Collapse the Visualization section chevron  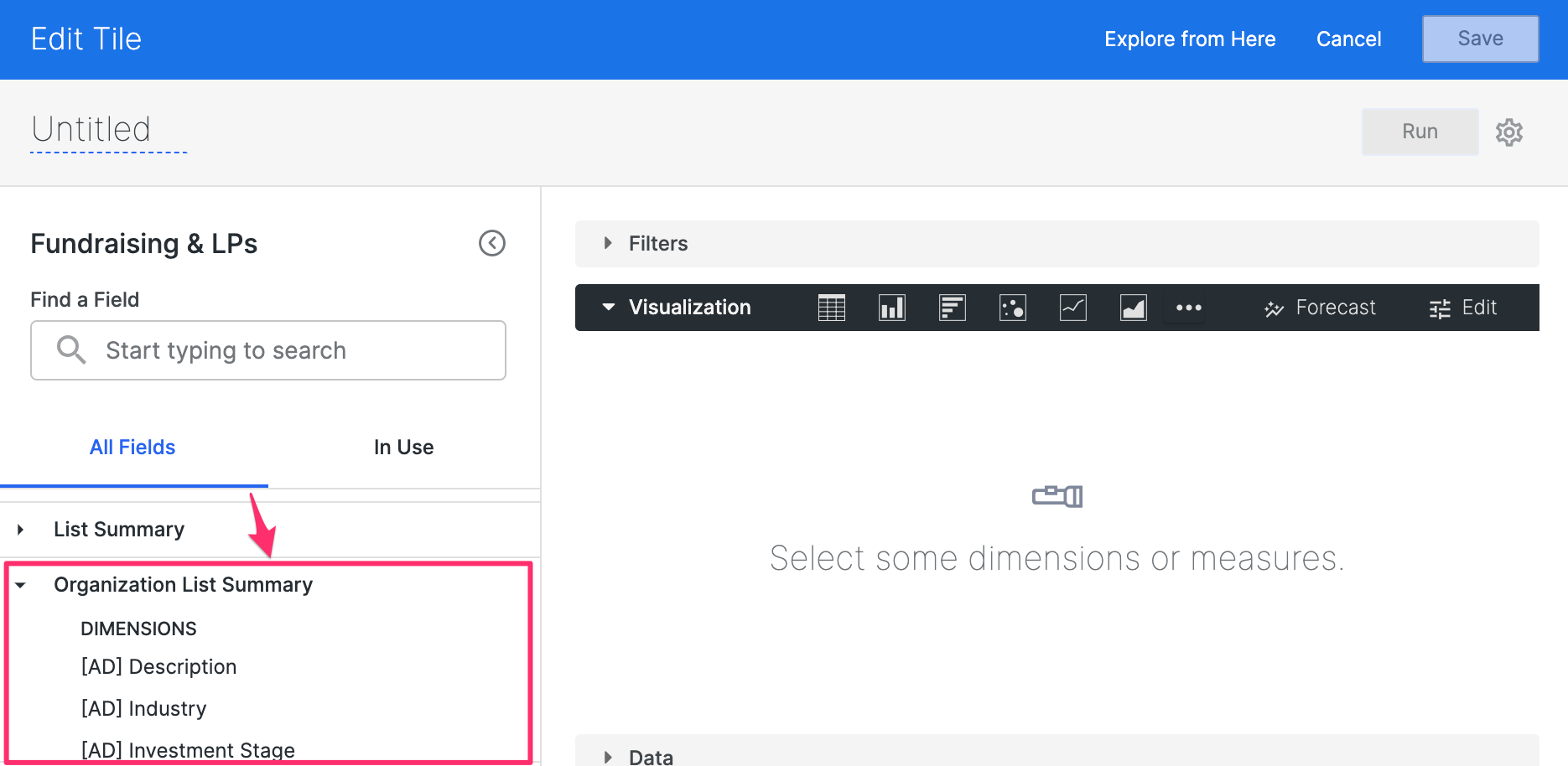[x=608, y=307]
